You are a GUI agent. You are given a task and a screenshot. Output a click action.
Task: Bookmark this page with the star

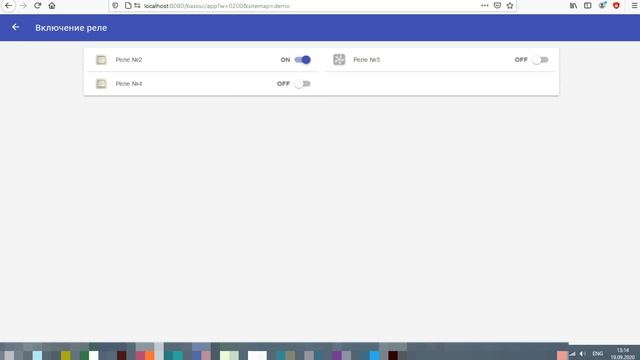click(510, 6)
